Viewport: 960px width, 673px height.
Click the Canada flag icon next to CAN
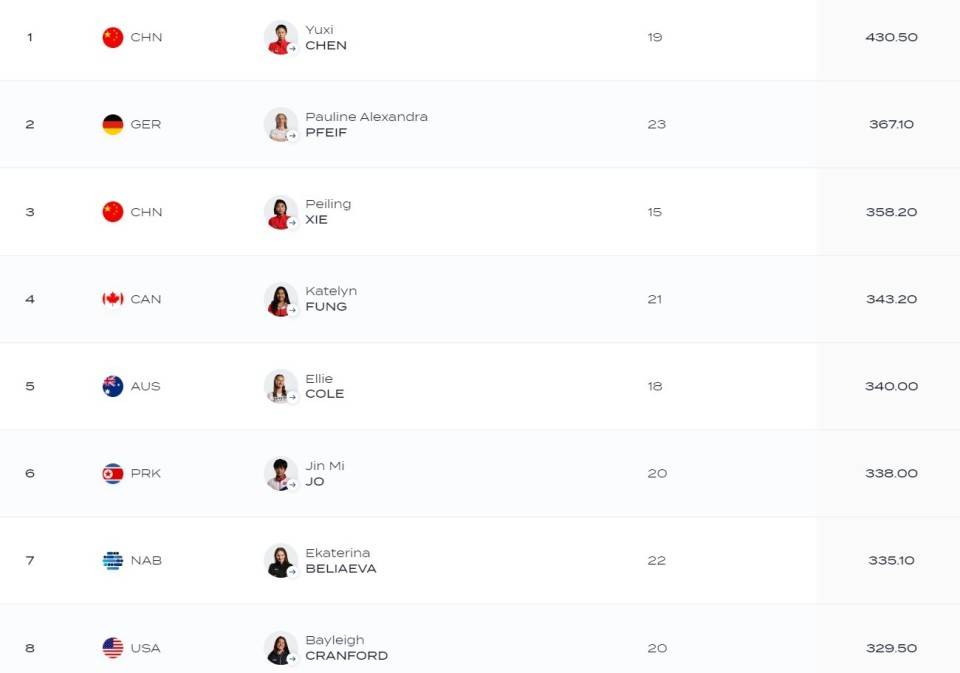(113, 299)
